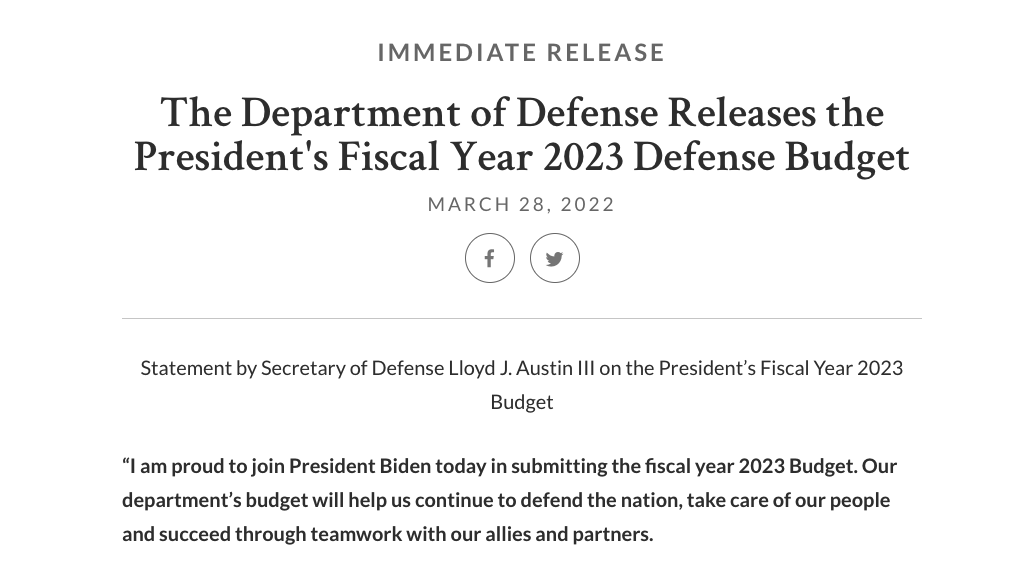
Task: Click 'defend the nation' in the paragraph
Action: (x=601, y=500)
